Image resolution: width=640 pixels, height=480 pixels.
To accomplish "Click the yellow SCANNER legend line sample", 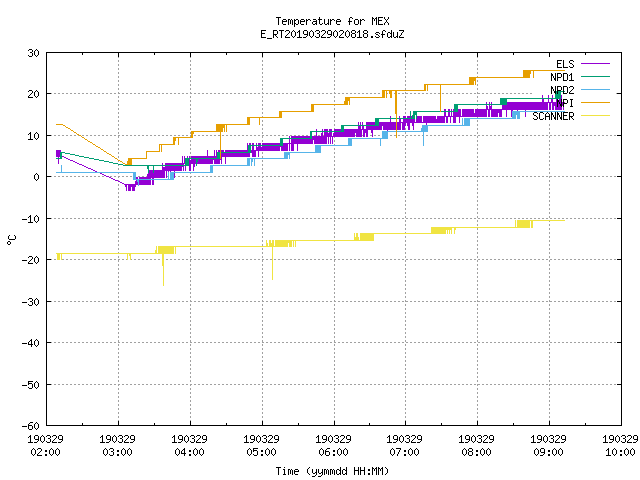I will coord(595,116).
